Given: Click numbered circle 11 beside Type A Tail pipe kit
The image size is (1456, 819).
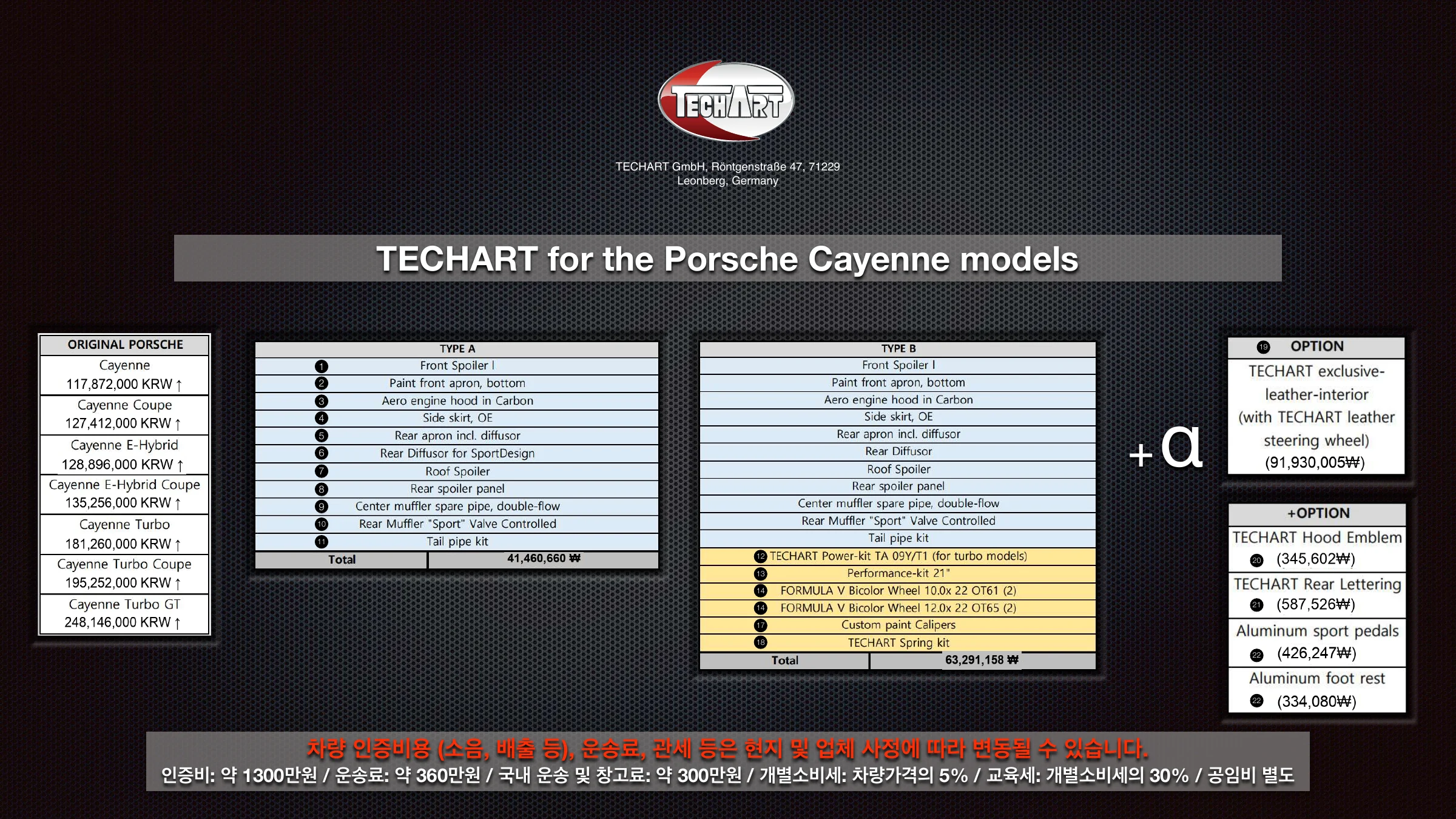Looking at the screenshot, I should click(x=322, y=542).
